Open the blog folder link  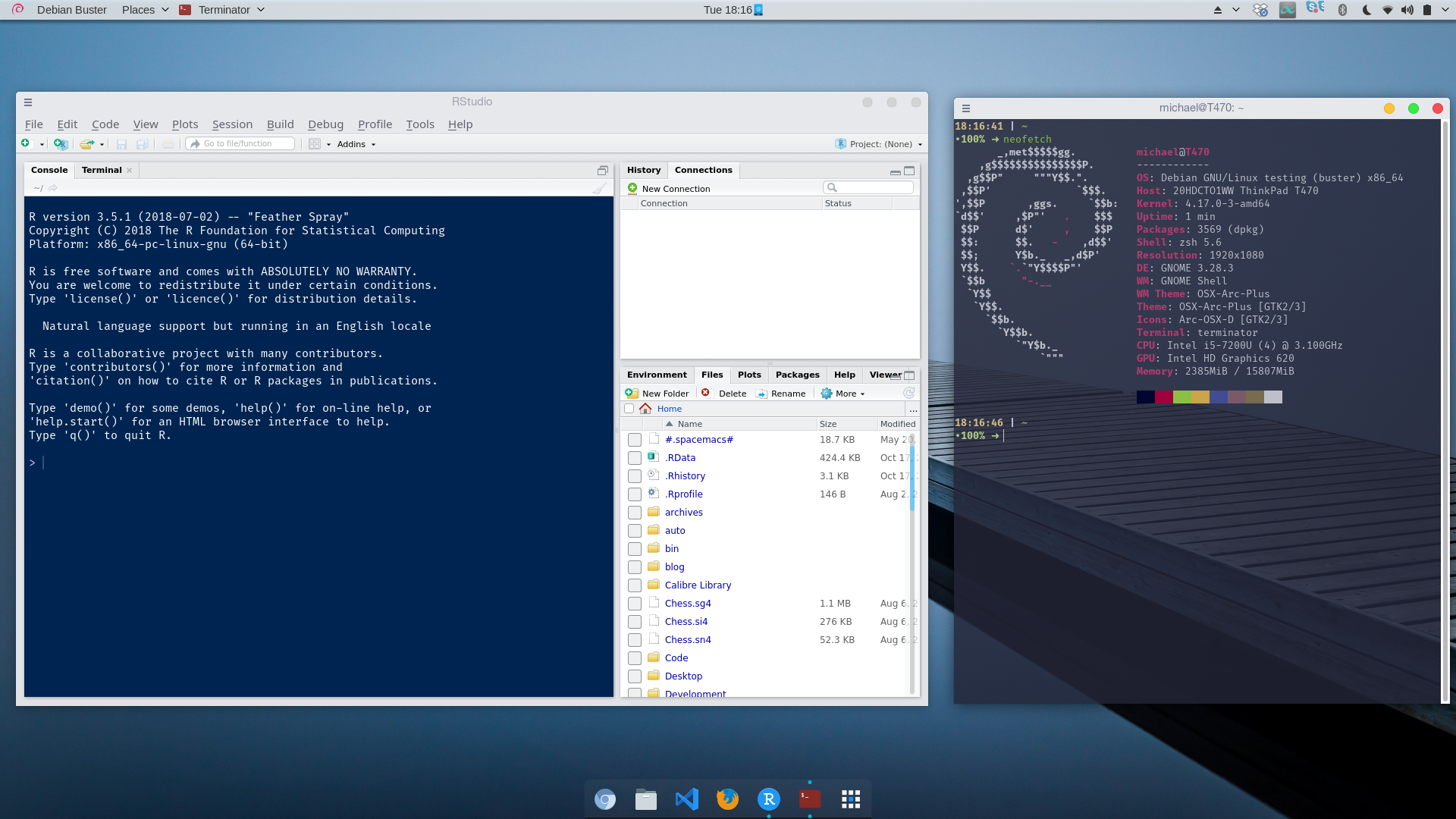tap(675, 567)
